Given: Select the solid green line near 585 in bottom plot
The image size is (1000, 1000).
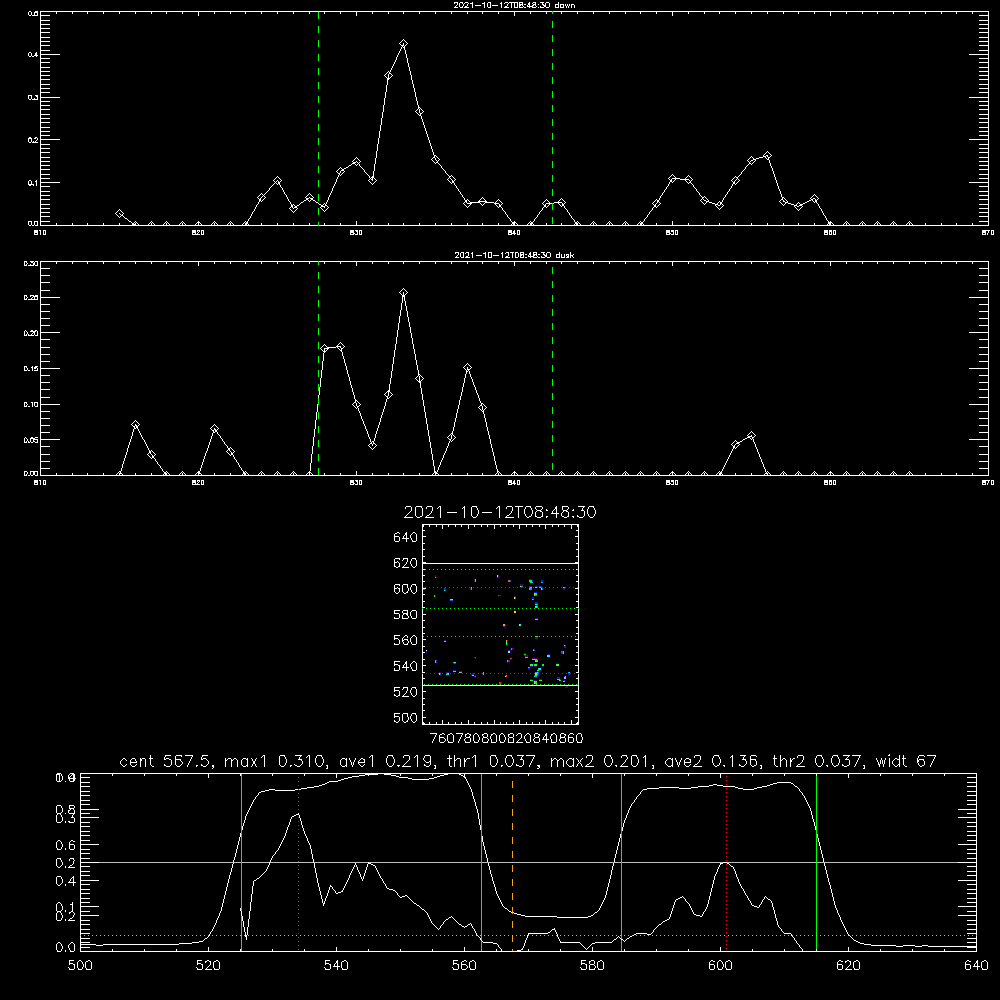Looking at the screenshot, I should click(621, 862).
